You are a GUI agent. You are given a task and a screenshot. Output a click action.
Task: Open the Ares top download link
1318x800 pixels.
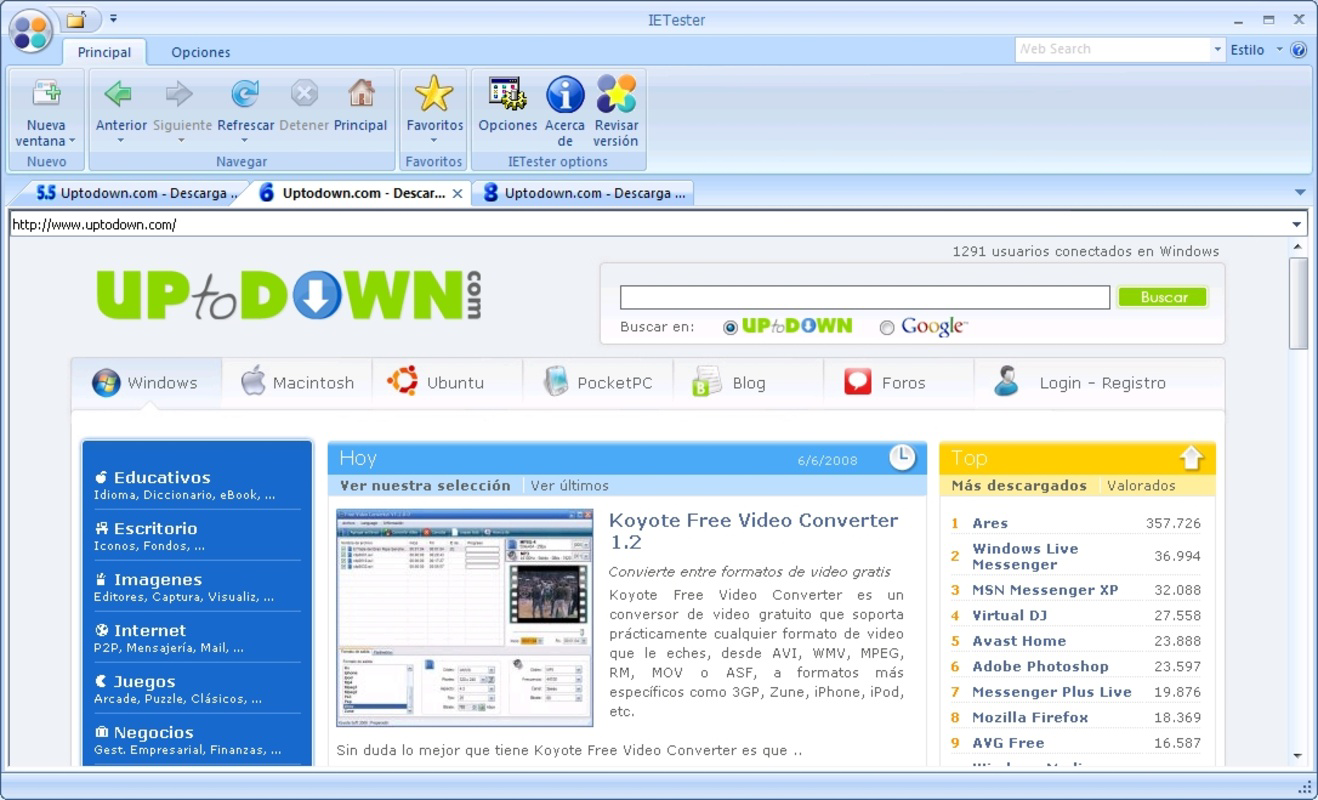pos(990,523)
